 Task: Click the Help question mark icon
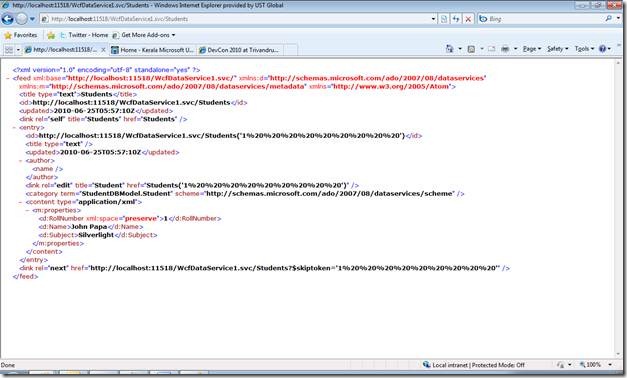point(602,49)
